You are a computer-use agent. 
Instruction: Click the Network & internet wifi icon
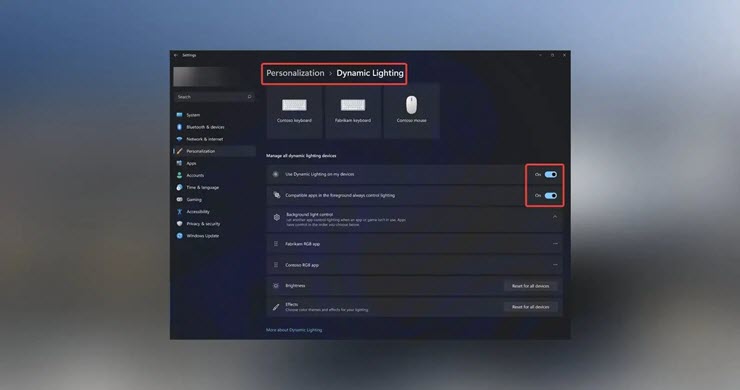click(x=179, y=139)
